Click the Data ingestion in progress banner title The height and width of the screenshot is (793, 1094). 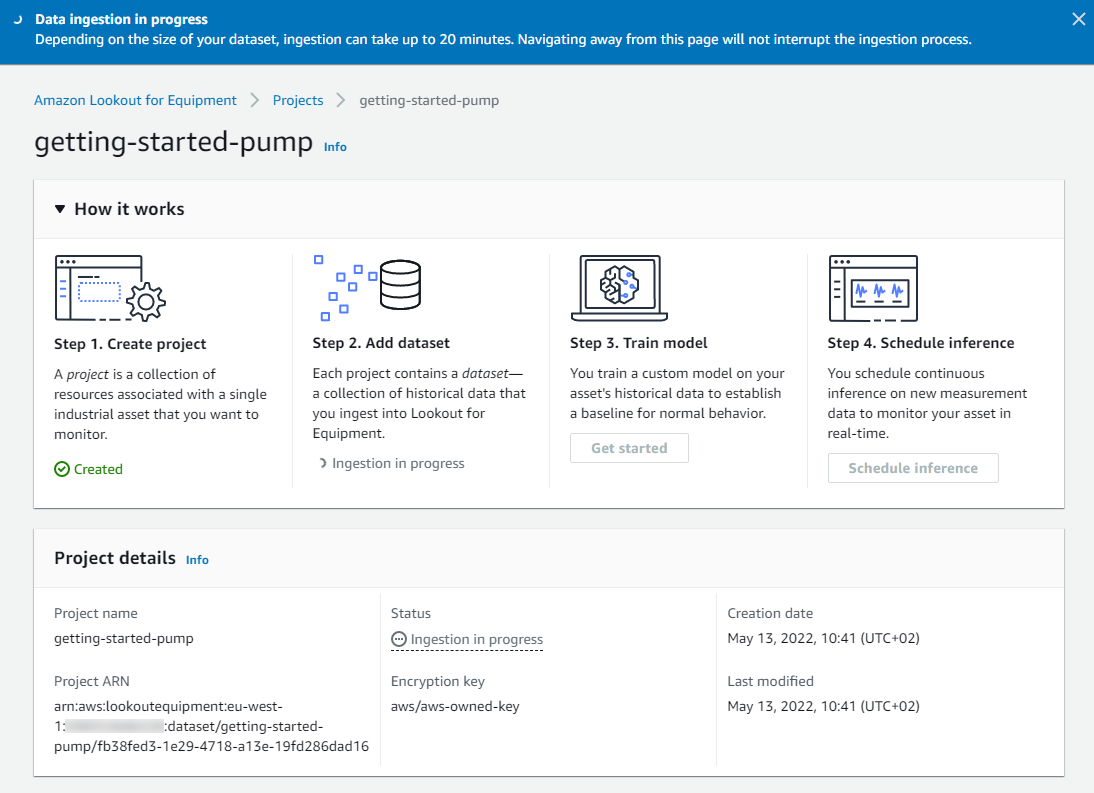click(x=121, y=20)
